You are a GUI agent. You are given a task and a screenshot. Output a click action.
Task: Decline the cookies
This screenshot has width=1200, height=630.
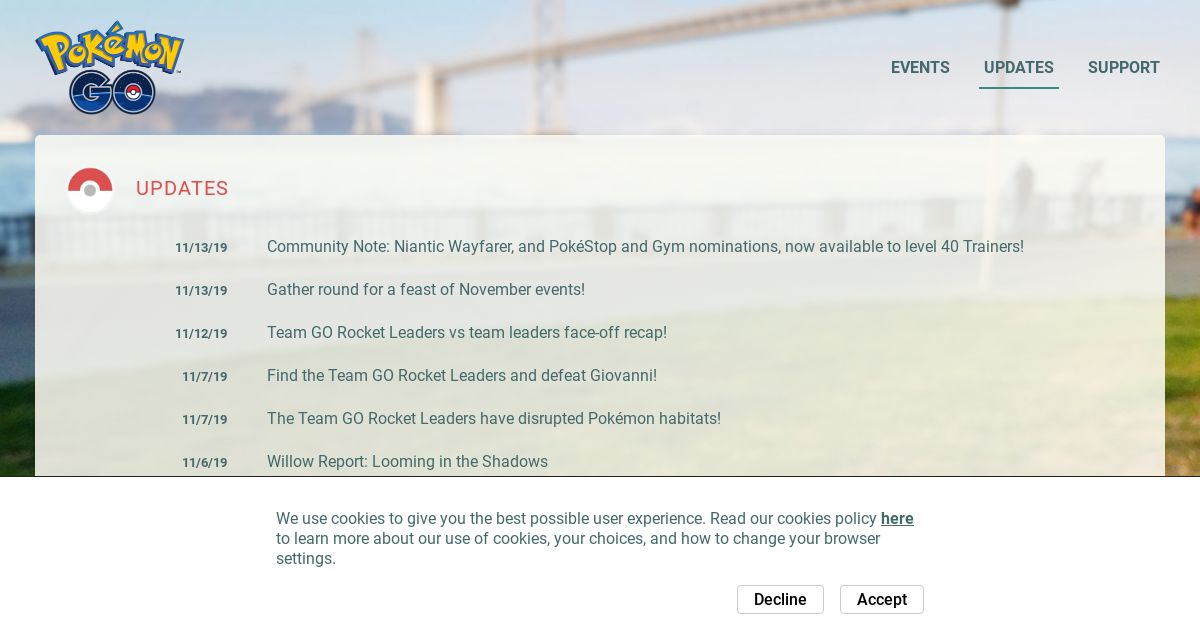[x=780, y=599]
